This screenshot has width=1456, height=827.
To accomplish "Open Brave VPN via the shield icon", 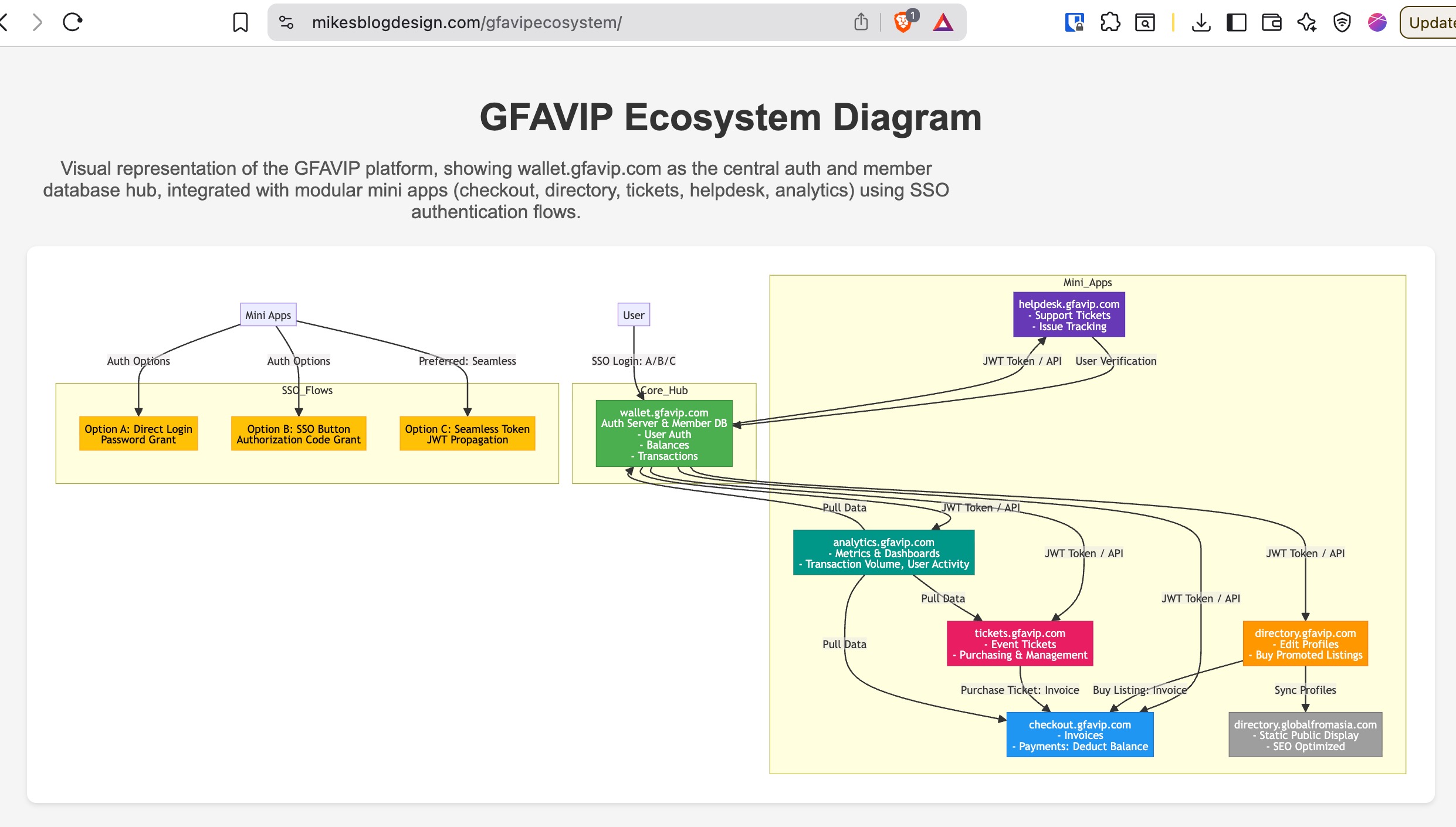I will (x=1342, y=22).
